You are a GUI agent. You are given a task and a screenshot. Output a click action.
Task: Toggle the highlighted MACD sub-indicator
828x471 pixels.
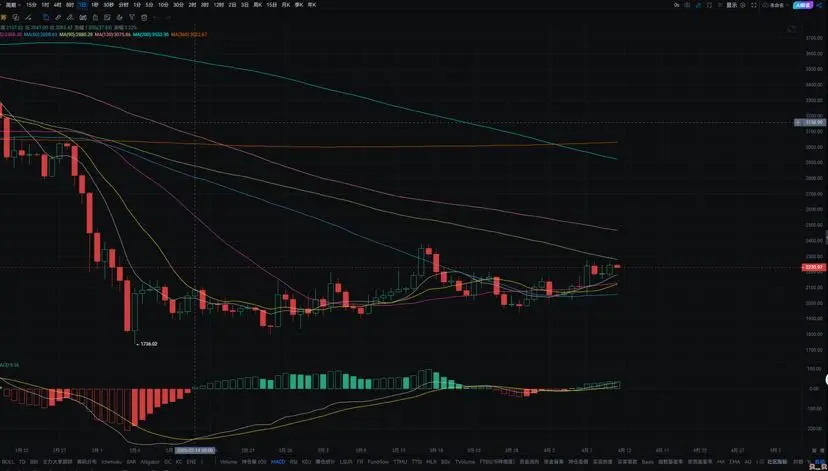pos(278,461)
